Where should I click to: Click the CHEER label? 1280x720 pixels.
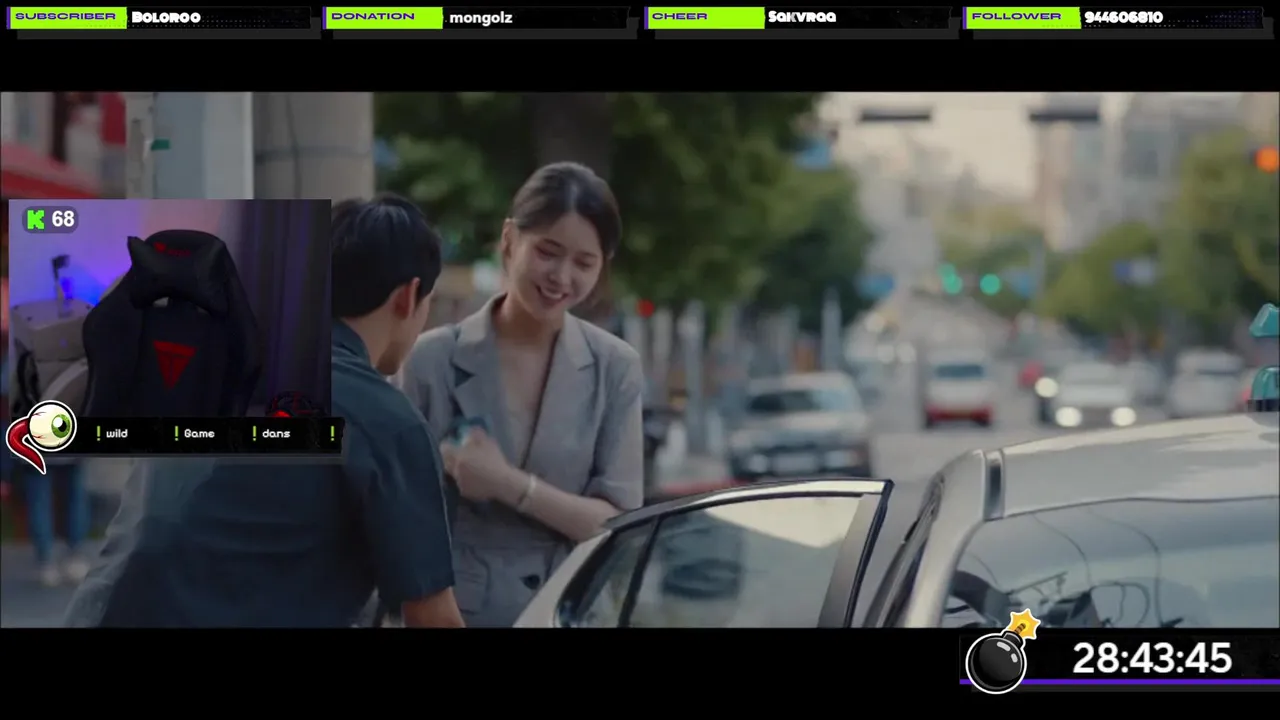[705, 17]
